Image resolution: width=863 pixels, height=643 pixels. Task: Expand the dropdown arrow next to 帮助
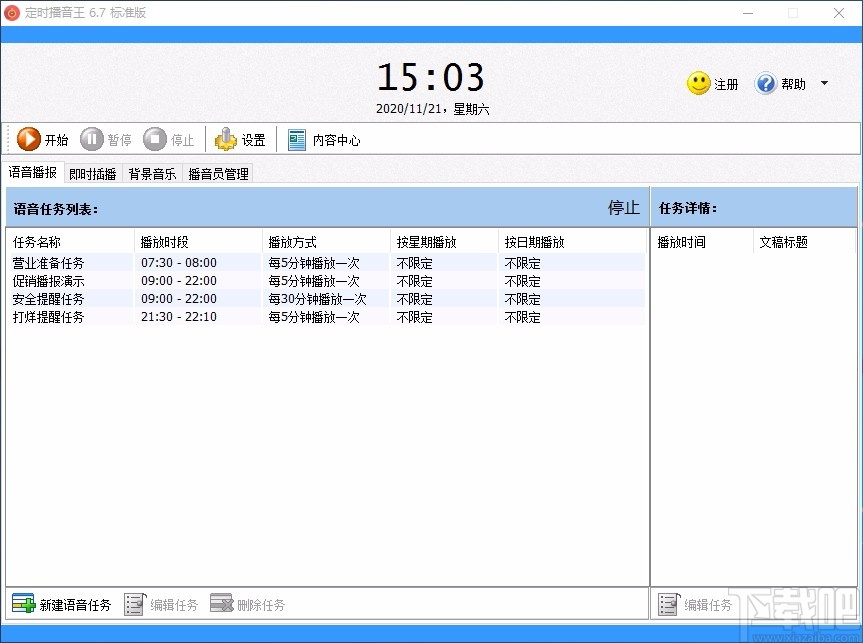(824, 84)
